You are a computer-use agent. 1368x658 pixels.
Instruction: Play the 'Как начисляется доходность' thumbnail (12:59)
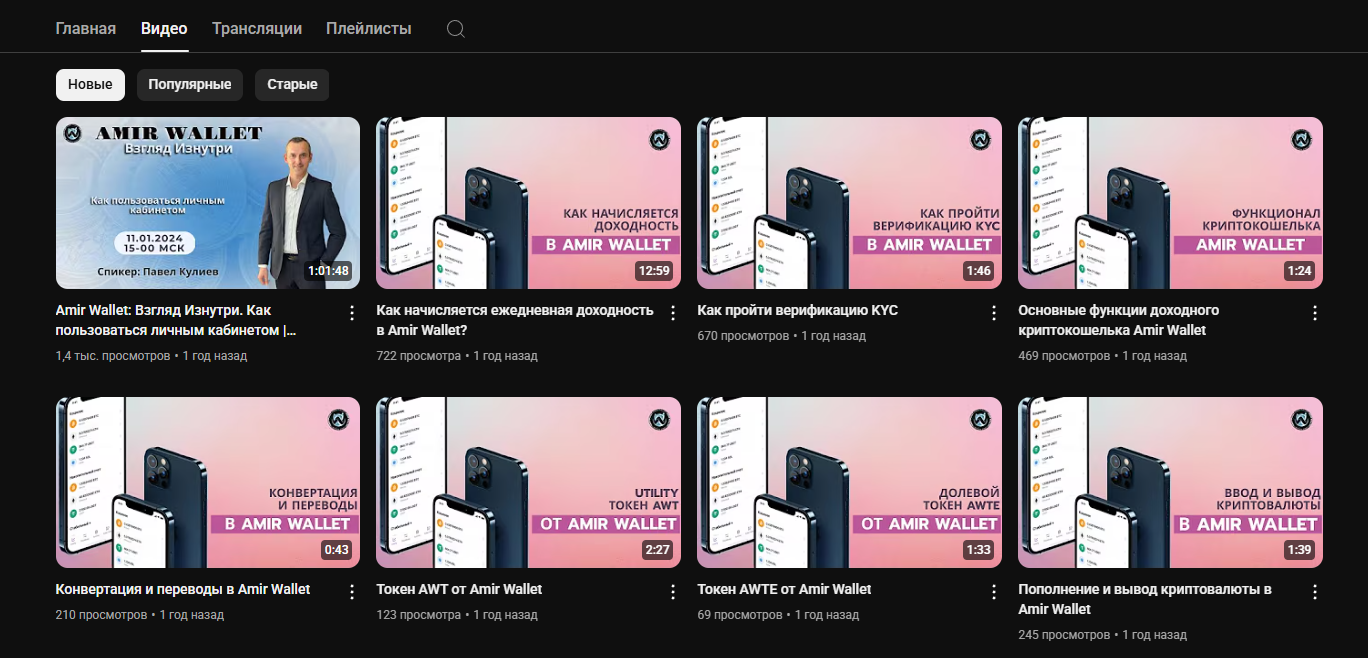[x=528, y=203]
